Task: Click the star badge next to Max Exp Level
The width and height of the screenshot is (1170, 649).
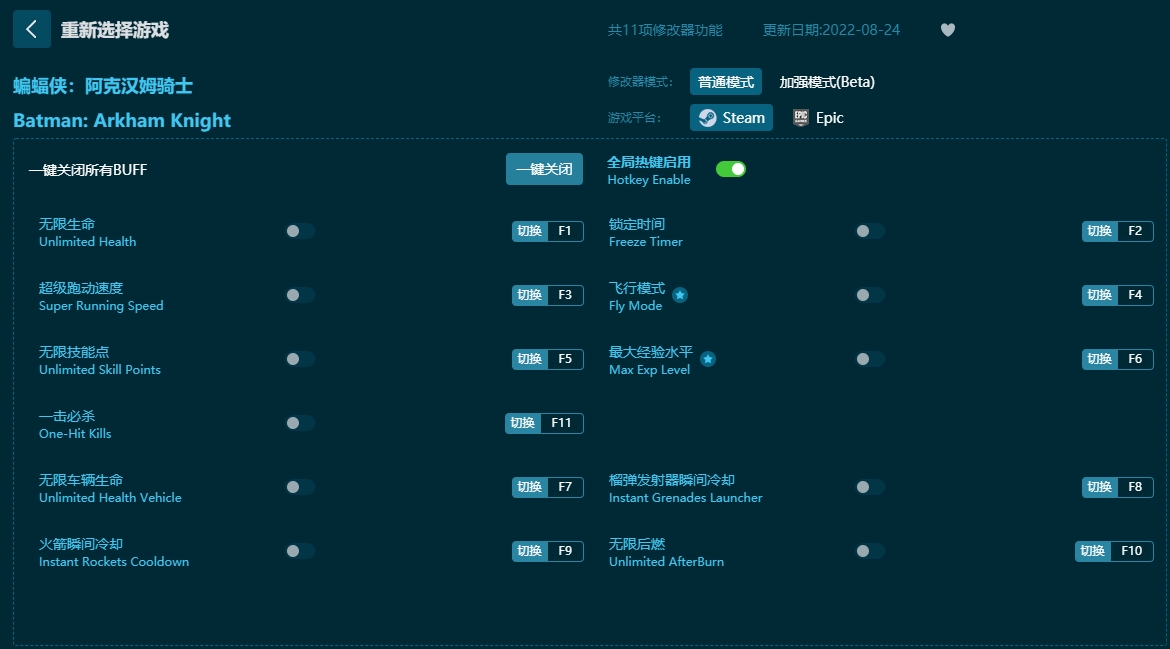Action: [x=708, y=360]
